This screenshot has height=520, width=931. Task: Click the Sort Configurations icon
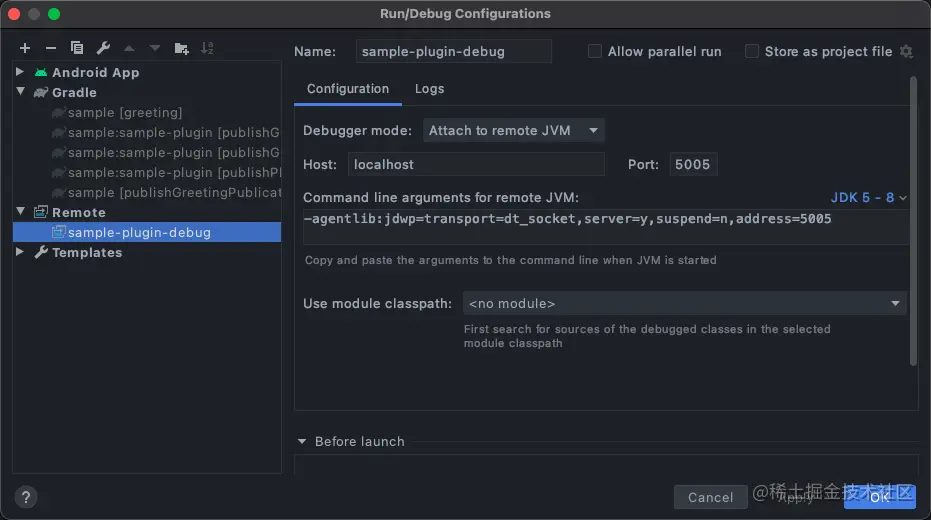[x=207, y=48]
